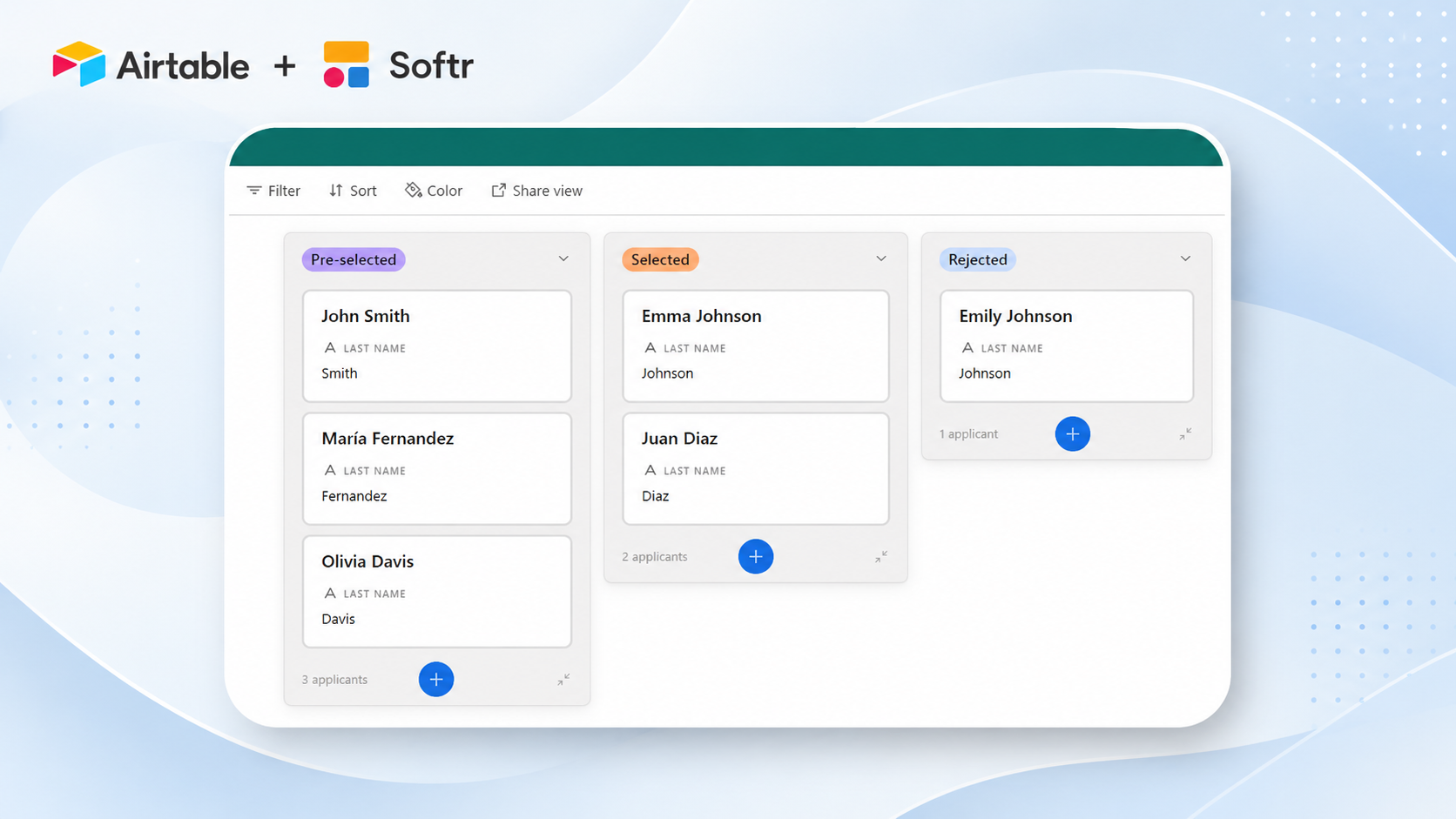Click text field icon in María Fernandez card
The image size is (1456, 819).
click(329, 470)
